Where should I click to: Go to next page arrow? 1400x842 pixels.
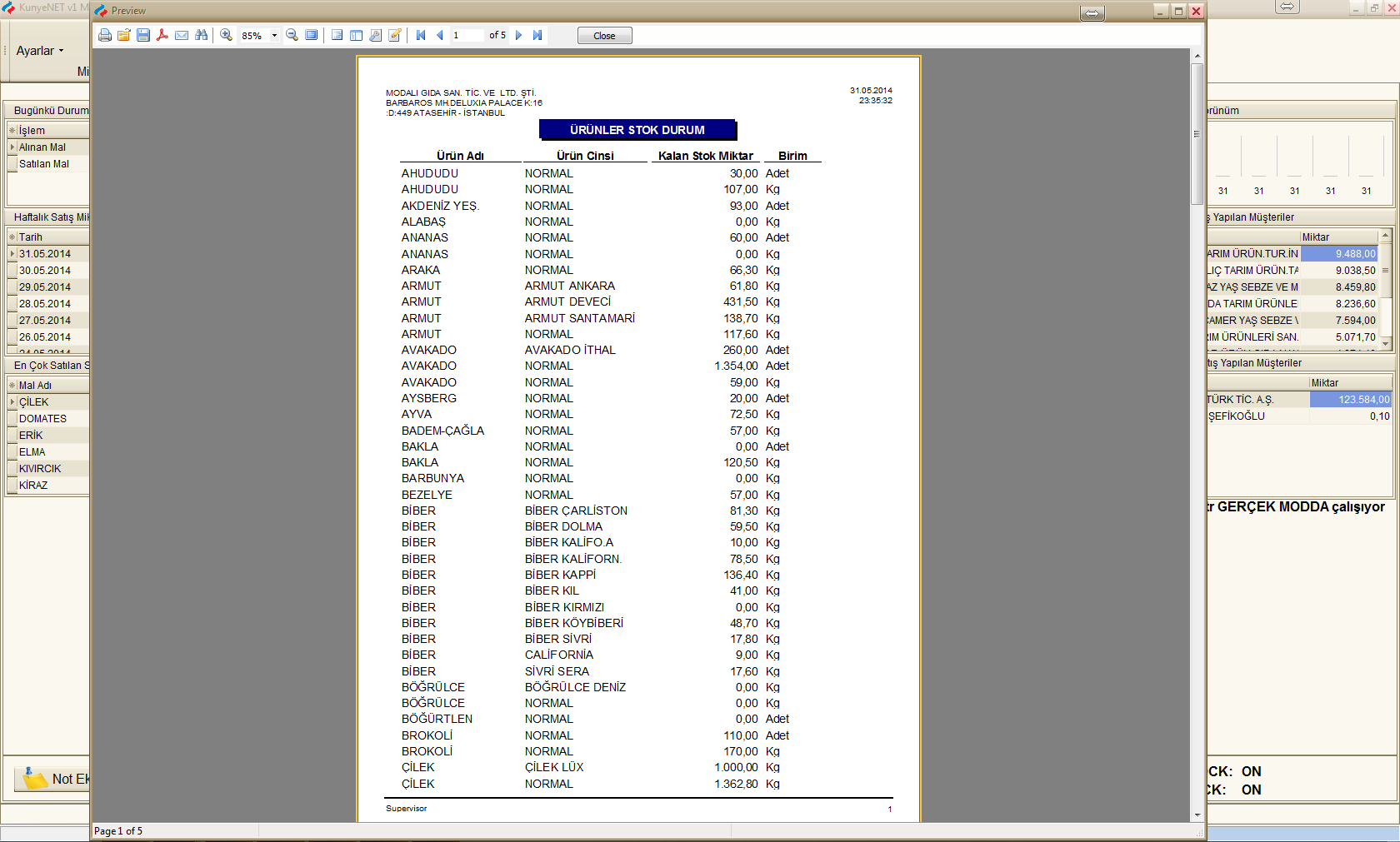518,35
